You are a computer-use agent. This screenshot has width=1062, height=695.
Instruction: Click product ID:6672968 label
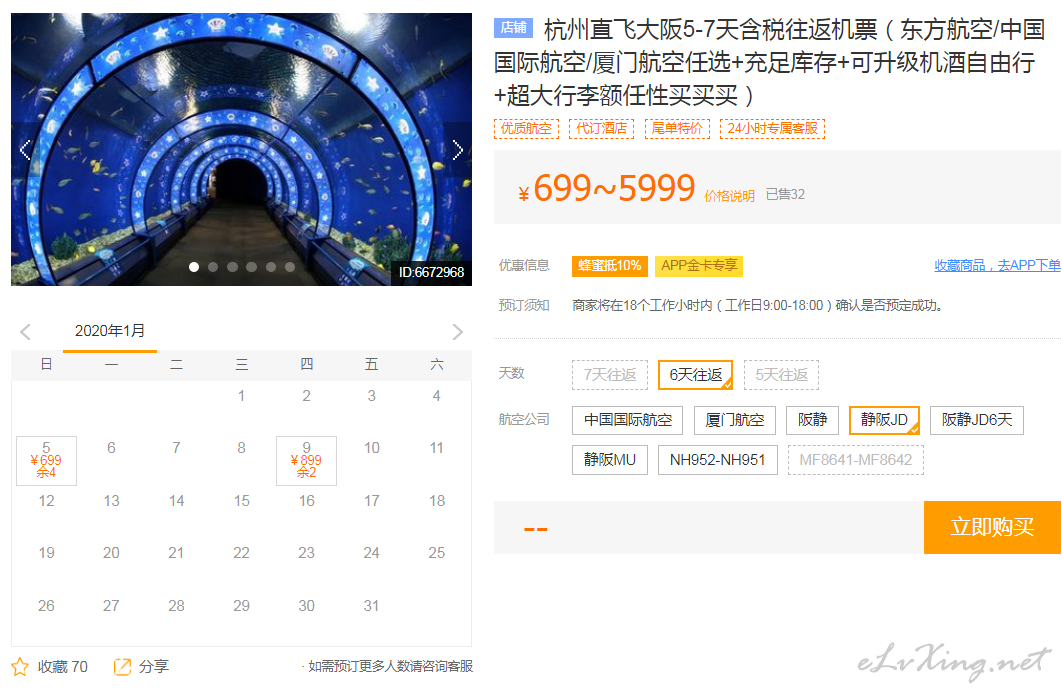[x=431, y=272]
